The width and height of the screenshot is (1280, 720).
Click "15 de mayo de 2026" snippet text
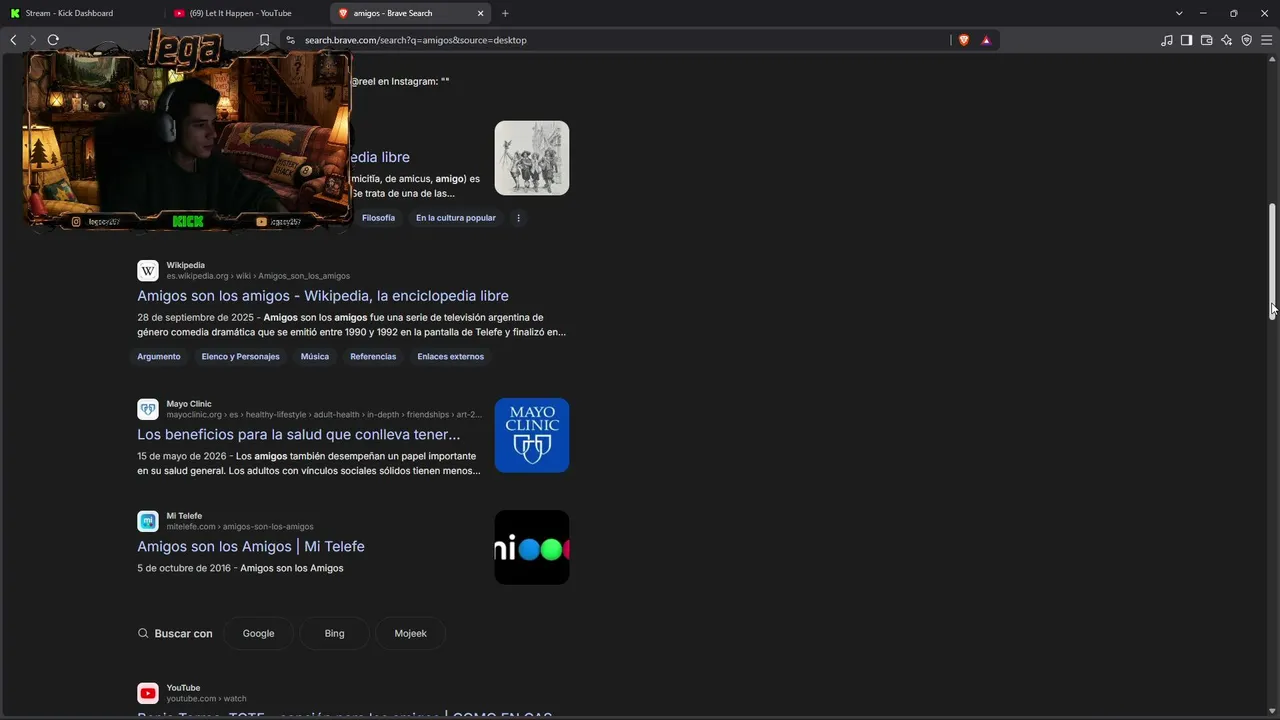point(181,456)
